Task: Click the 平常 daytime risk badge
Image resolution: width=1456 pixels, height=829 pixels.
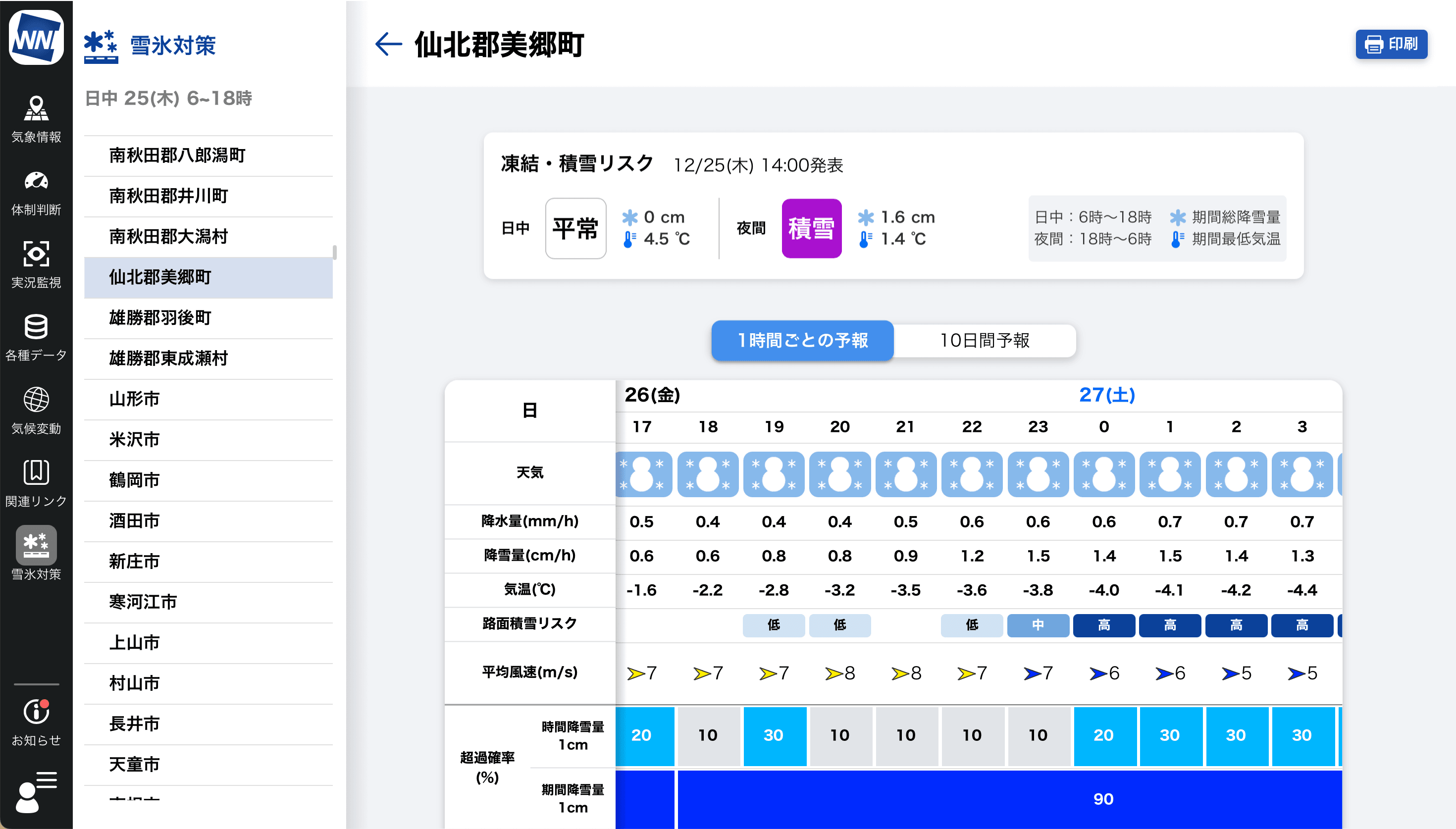Action: click(x=575, y=228)
